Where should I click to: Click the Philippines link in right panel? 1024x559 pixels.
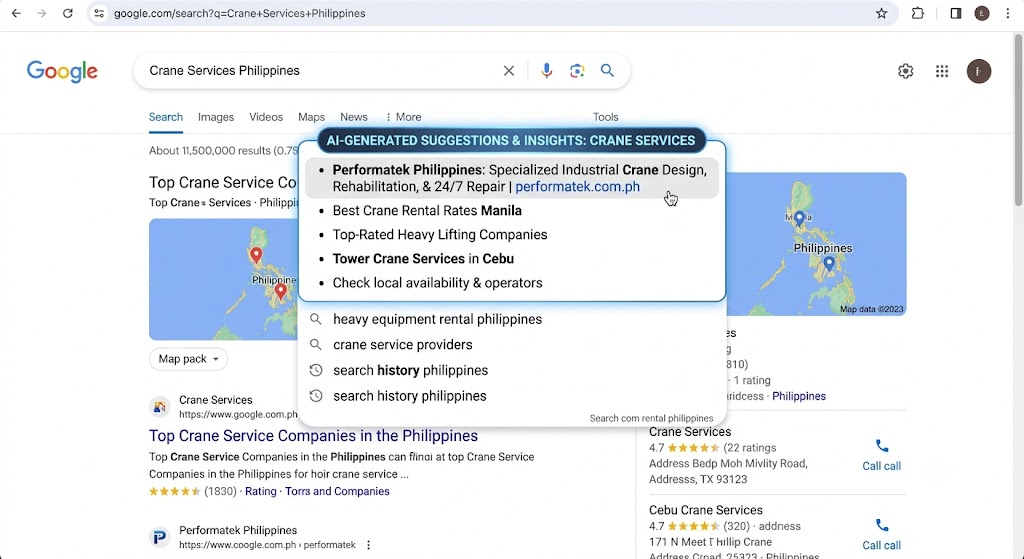(799, 396)
